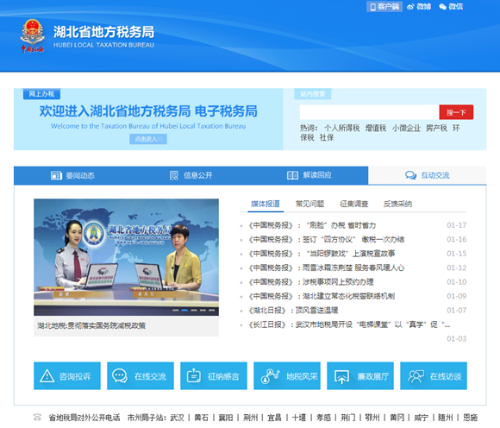Viewport: 500px width, 428px height.
Task: Switch to the 信息公开 tab
Action: [x=191, y=175]
